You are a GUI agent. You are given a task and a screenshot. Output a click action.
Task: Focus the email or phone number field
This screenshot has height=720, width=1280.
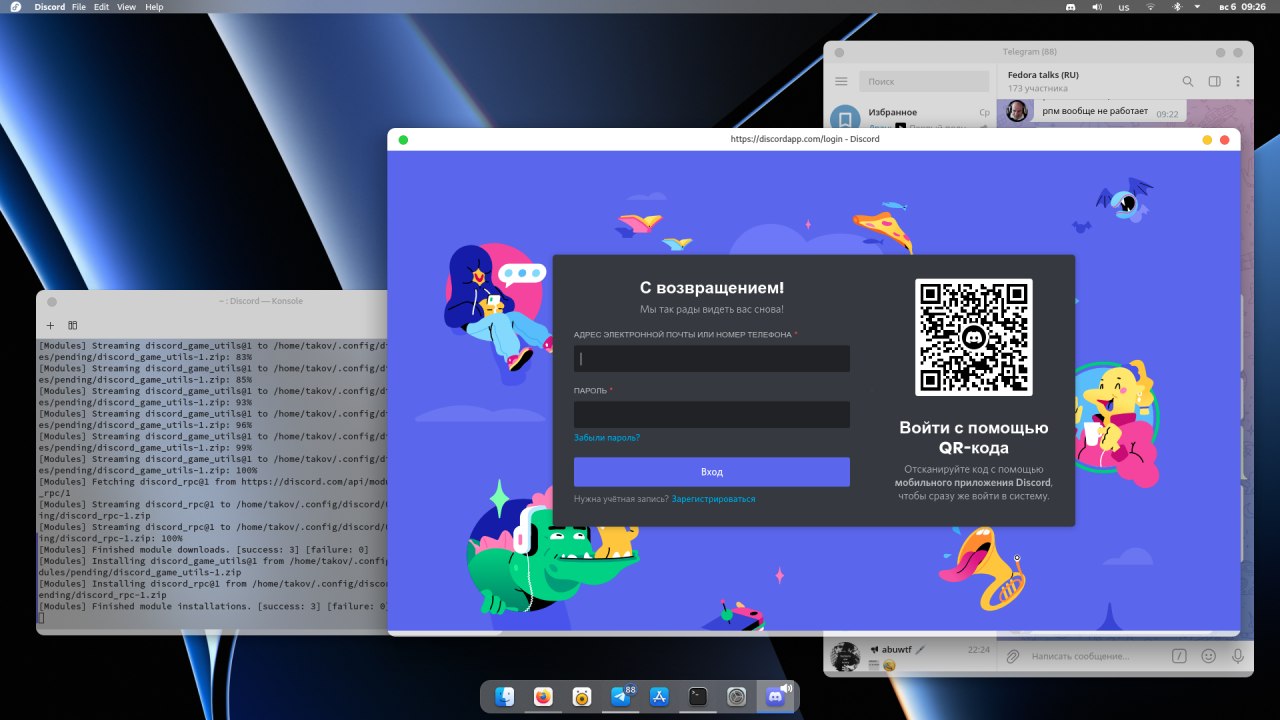pyautogui.click(x=712, y=359)
